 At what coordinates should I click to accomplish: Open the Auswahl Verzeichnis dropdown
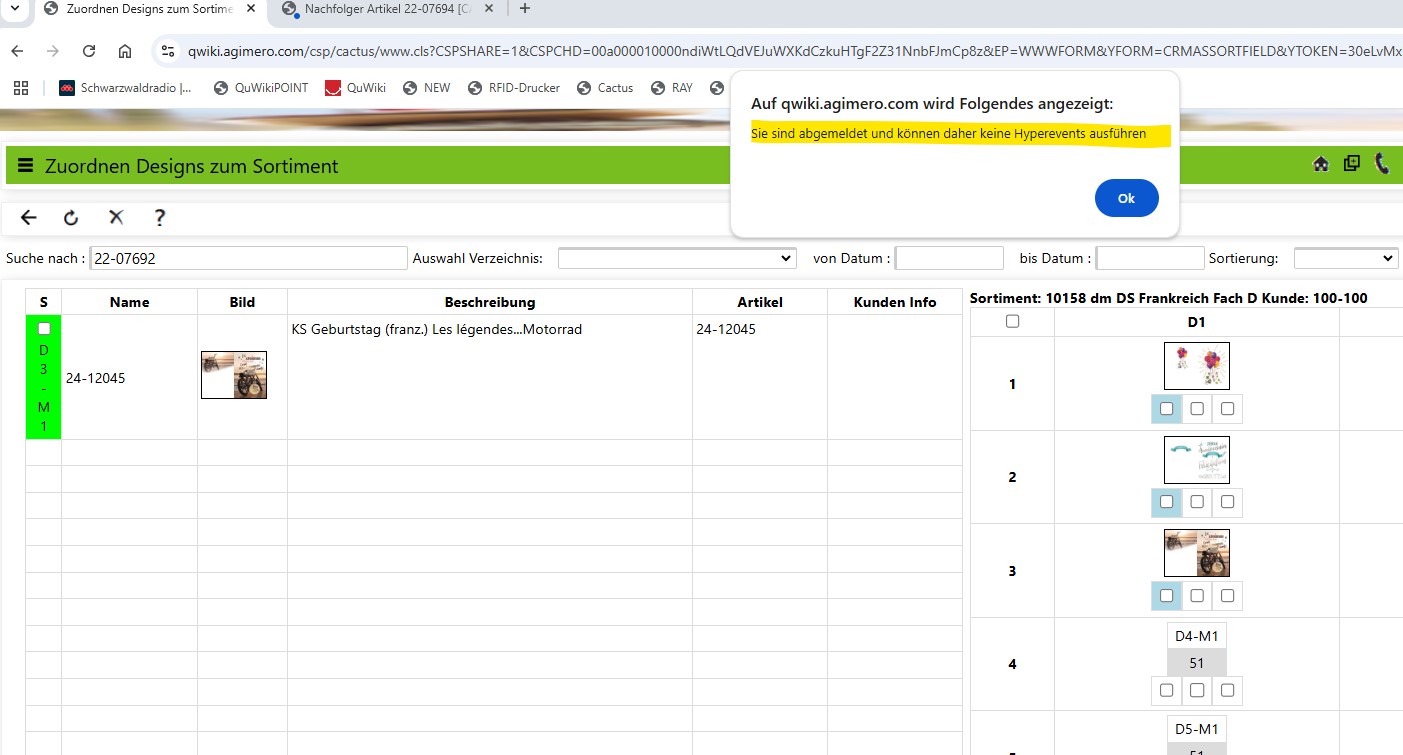click(x=677, y=258)
